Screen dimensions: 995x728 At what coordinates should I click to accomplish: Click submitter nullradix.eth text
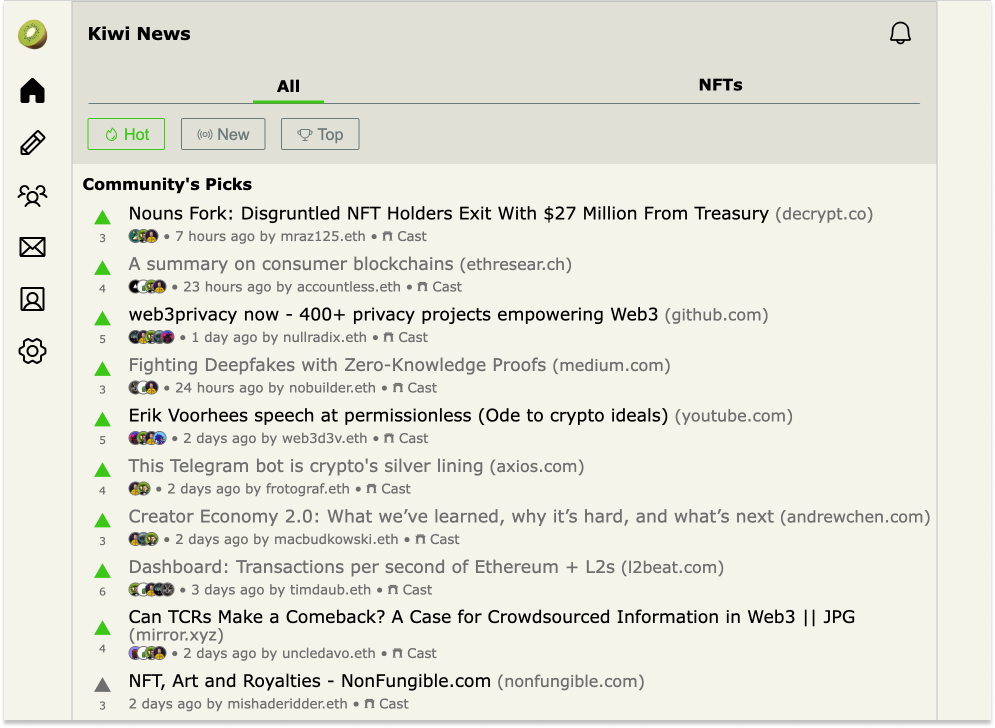pos(325,338)
